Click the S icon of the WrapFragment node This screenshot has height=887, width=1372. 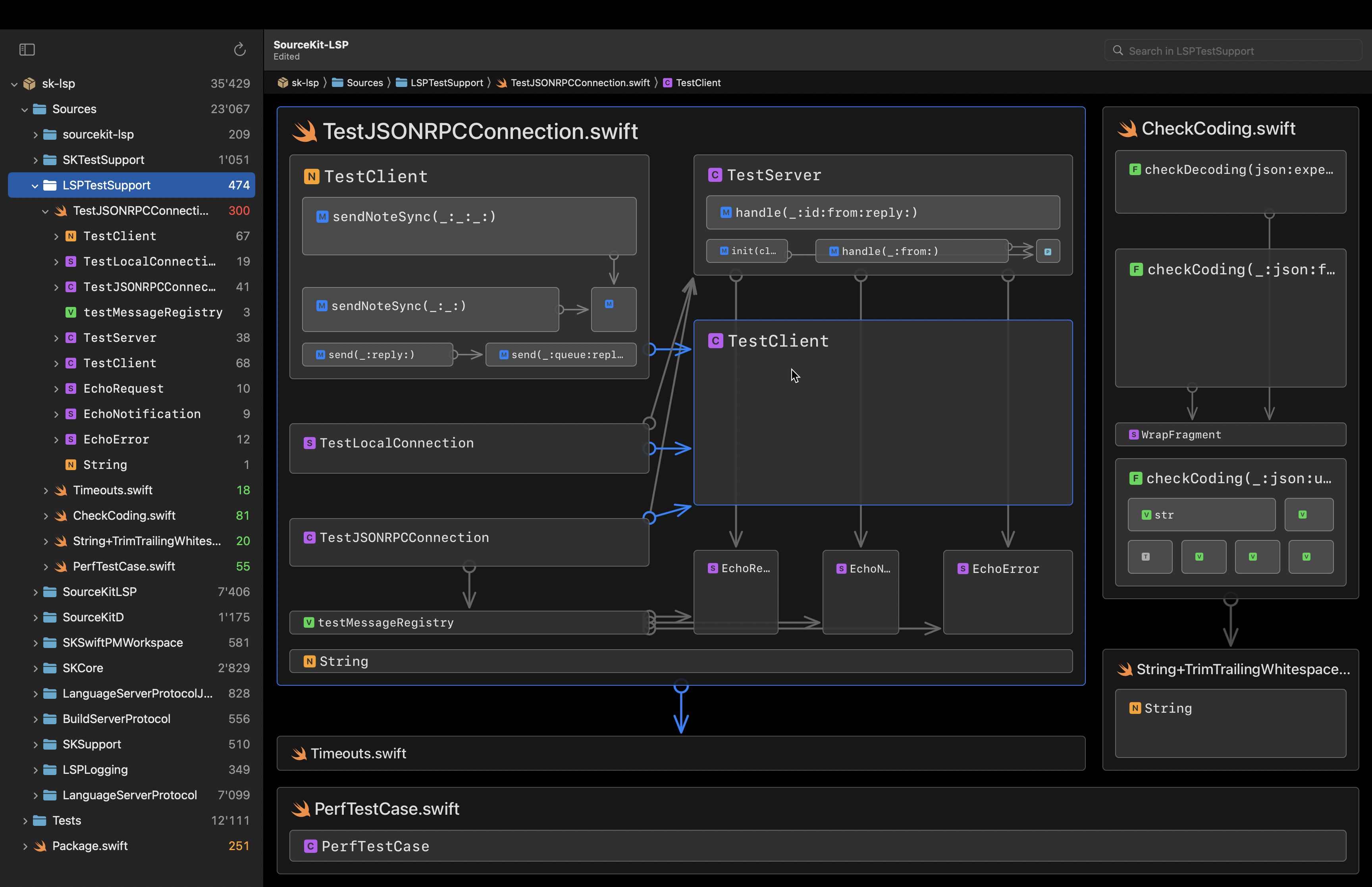[1134, 434]
